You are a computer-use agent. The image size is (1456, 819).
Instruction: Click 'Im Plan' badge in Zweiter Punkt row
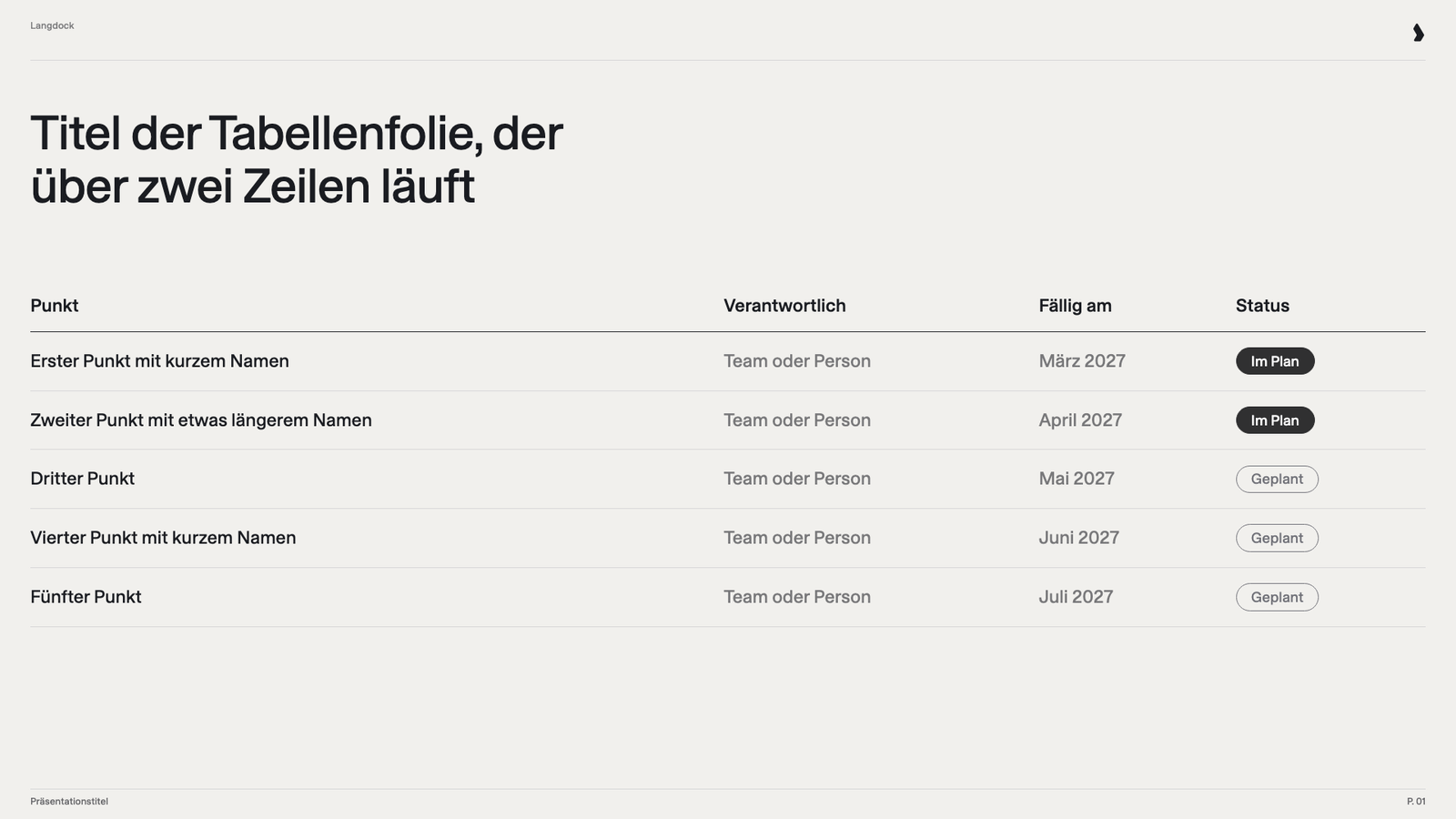1275,420
